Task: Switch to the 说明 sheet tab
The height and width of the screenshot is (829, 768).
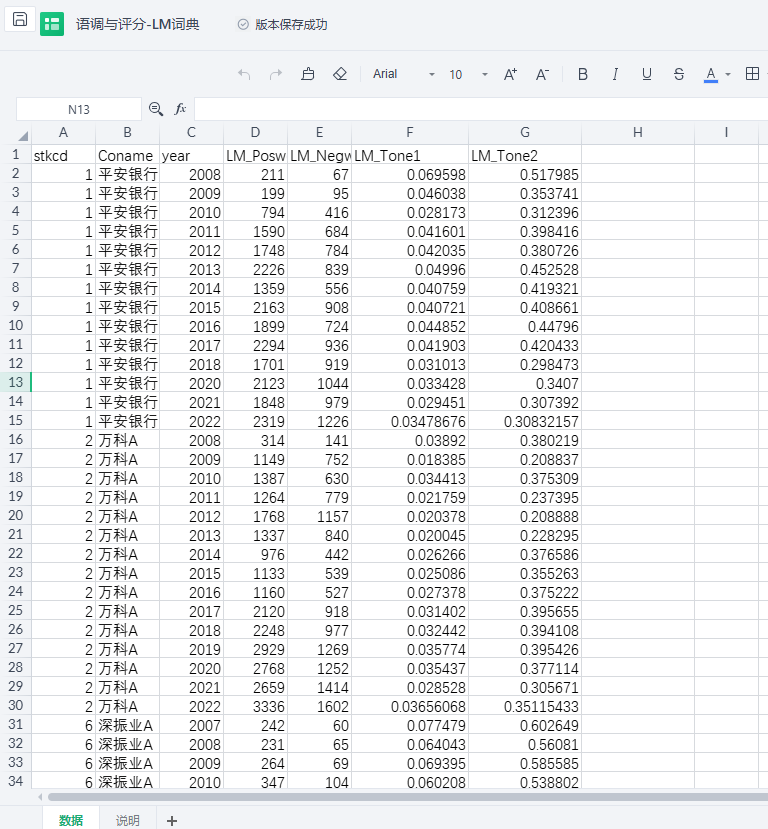Action: pyautogui.click(x=127, y=819)
